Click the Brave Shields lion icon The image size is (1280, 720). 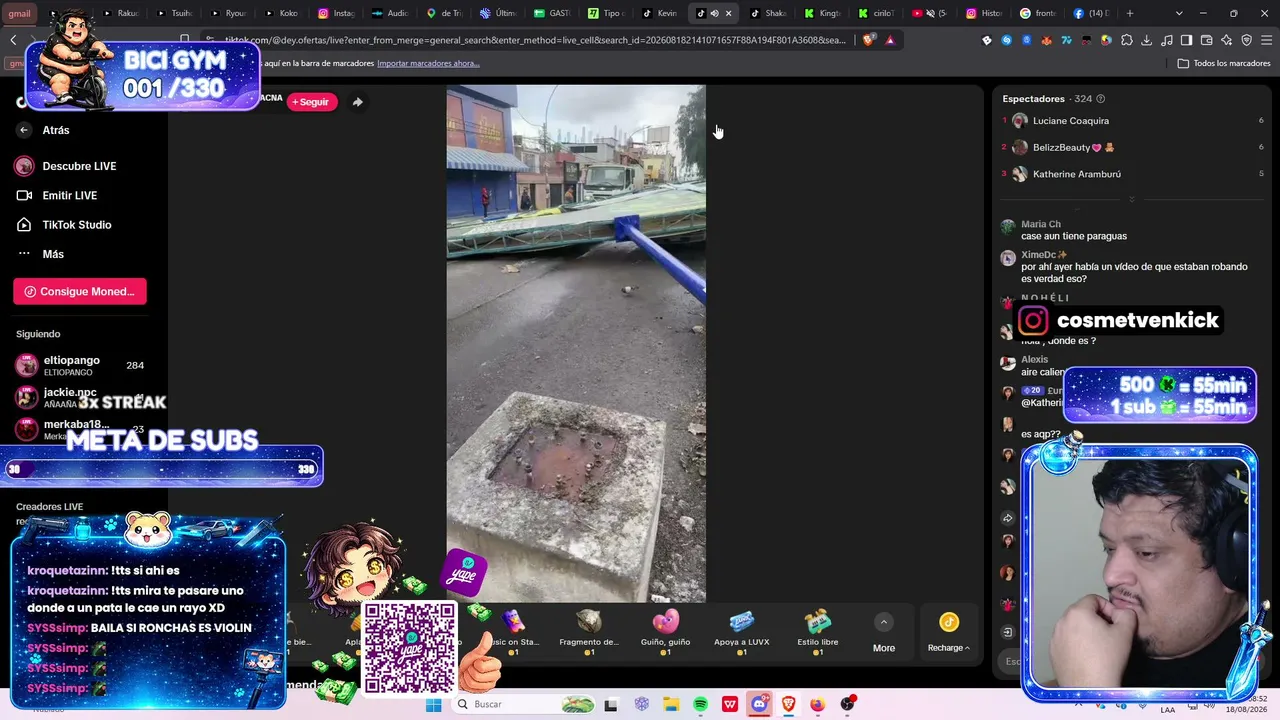click(x=868, y=40)
